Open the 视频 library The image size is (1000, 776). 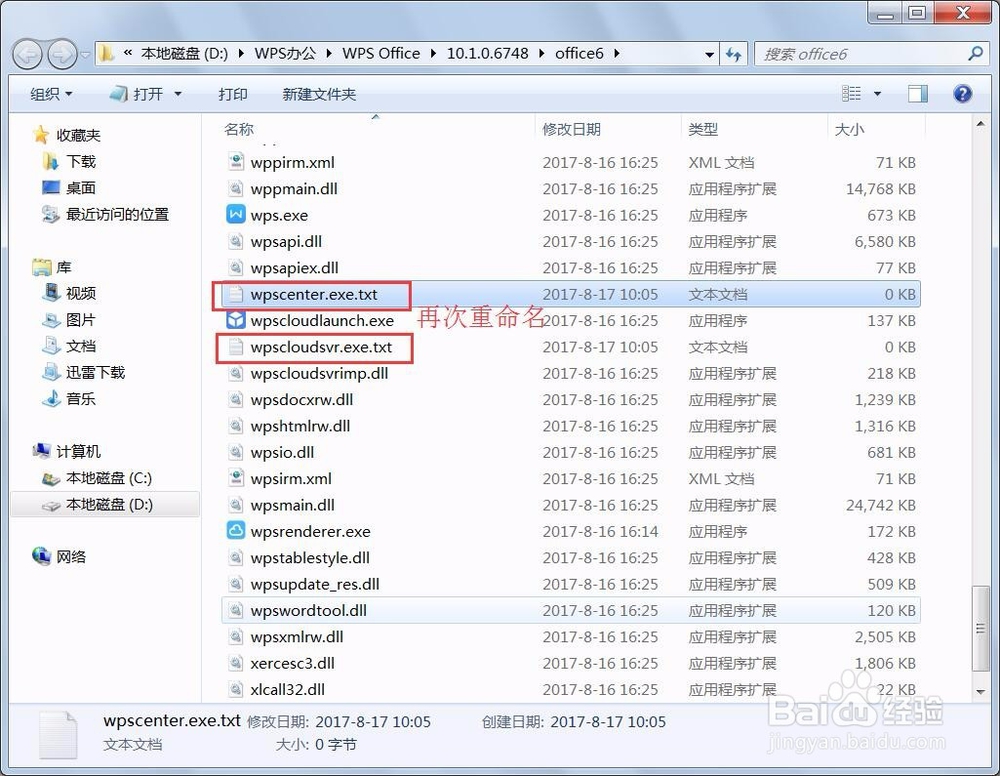70,293
